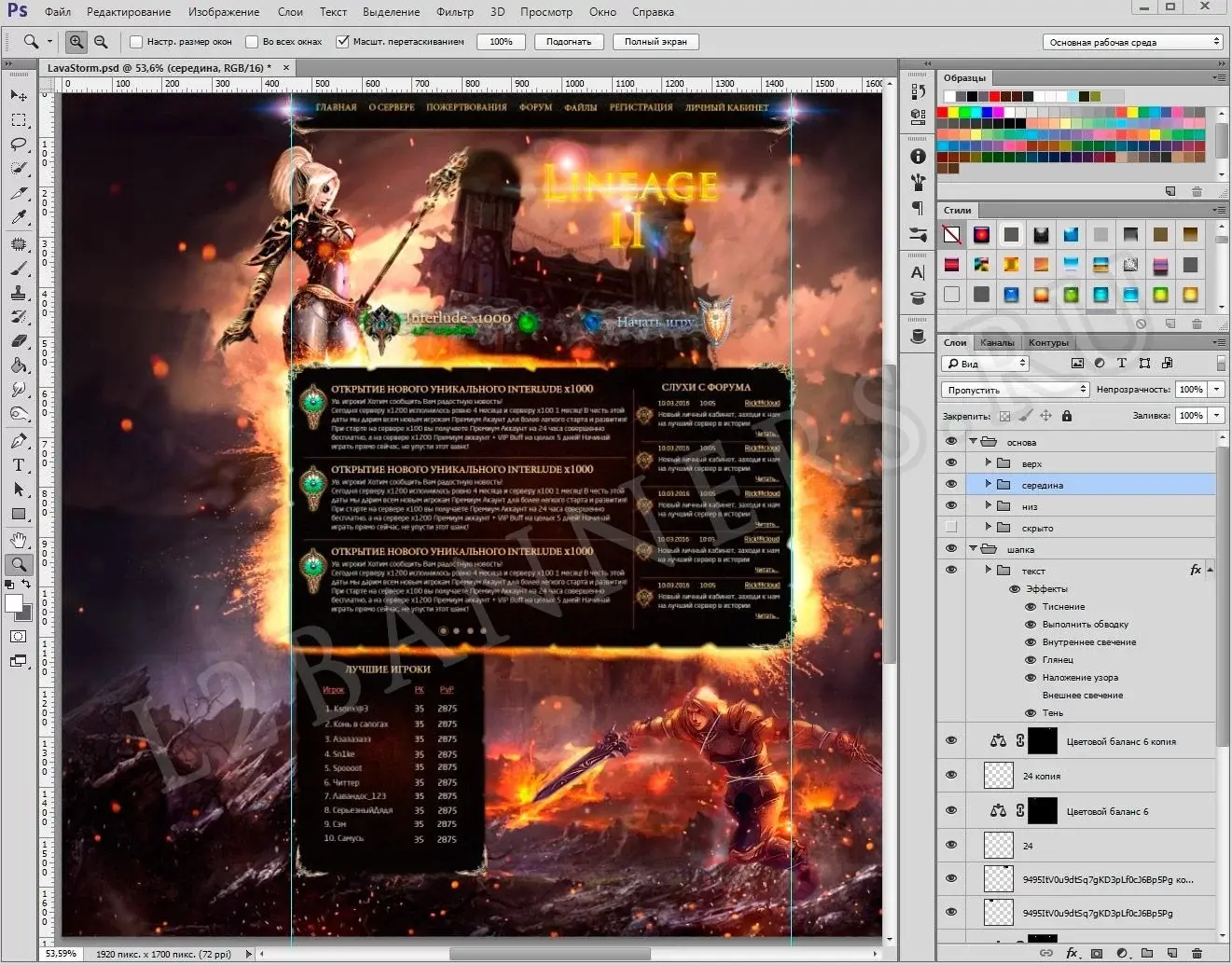Choose Zoom In mode in options bar
The height and width of the screenshot is (965, 1232).
pyautogui.click(x=76, y=42)
